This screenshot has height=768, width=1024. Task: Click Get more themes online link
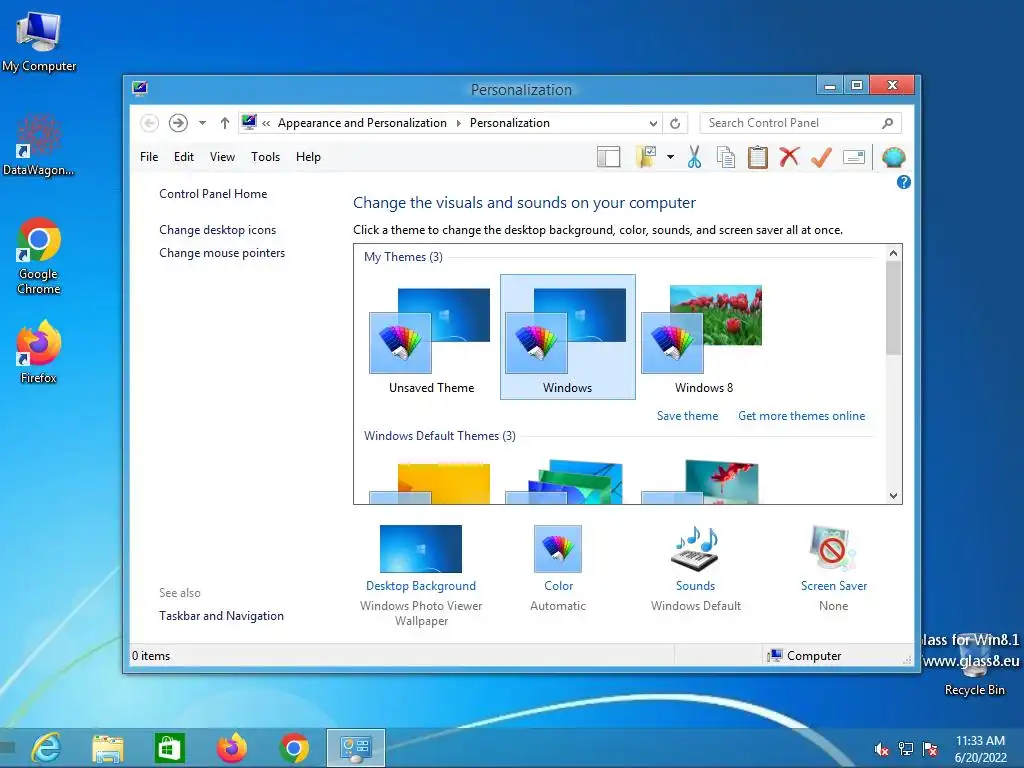[x=801, y=416]
